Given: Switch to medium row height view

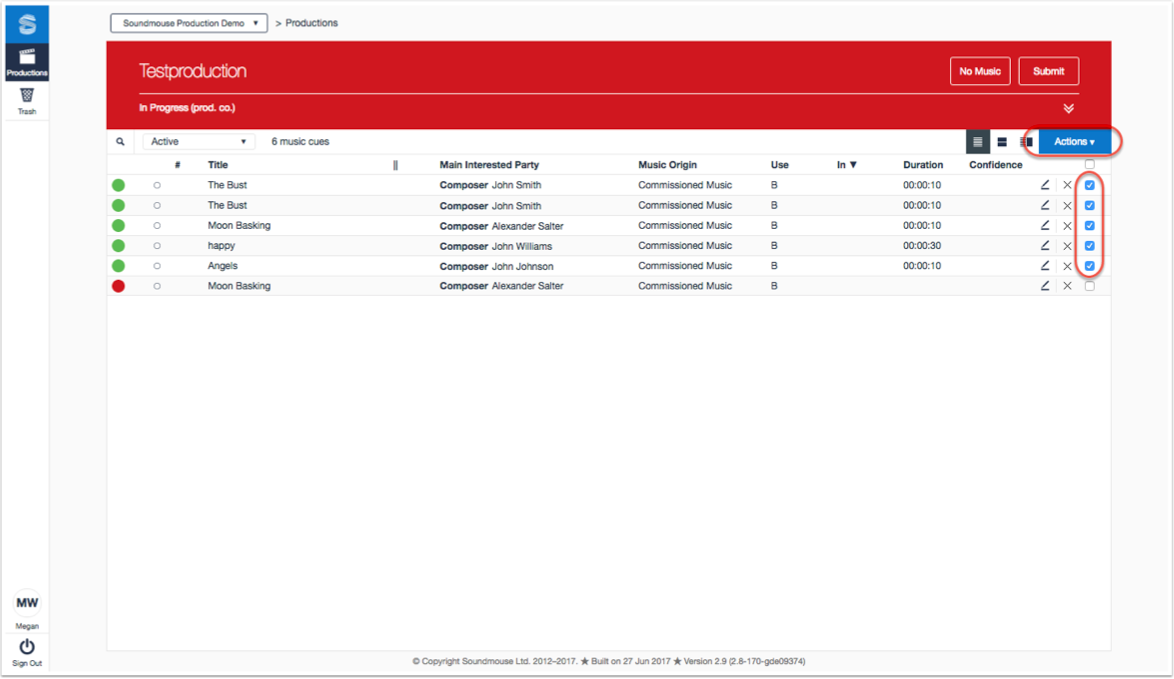Looking at the screenshot, I should point(1002,141).
